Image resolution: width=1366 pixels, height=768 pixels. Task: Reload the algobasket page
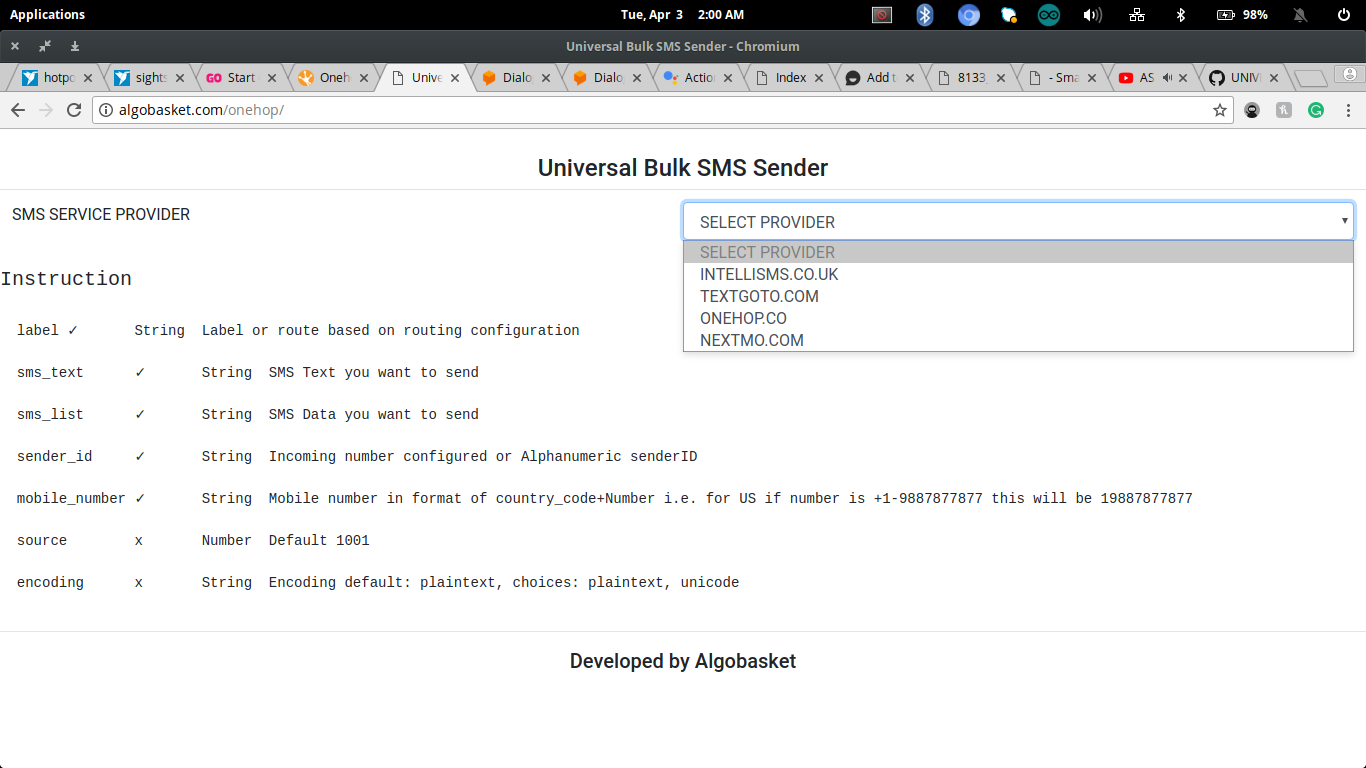(x=73, y=110)
